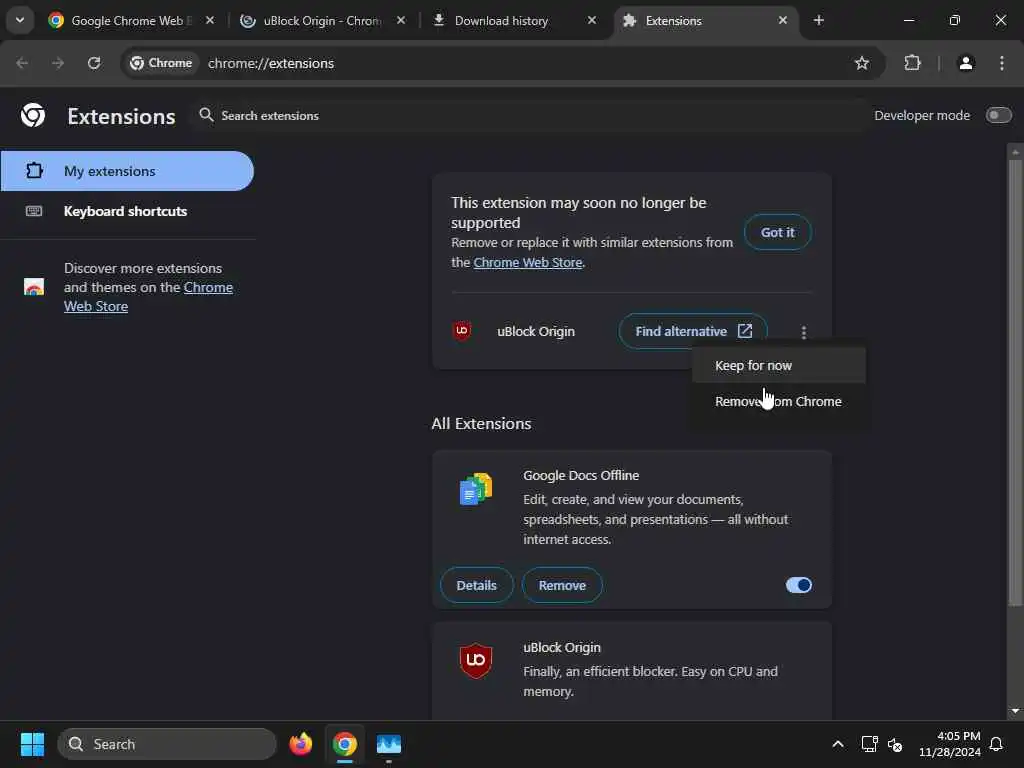
Task: Open the taskbar clock and date
Action: click(950, 744)
